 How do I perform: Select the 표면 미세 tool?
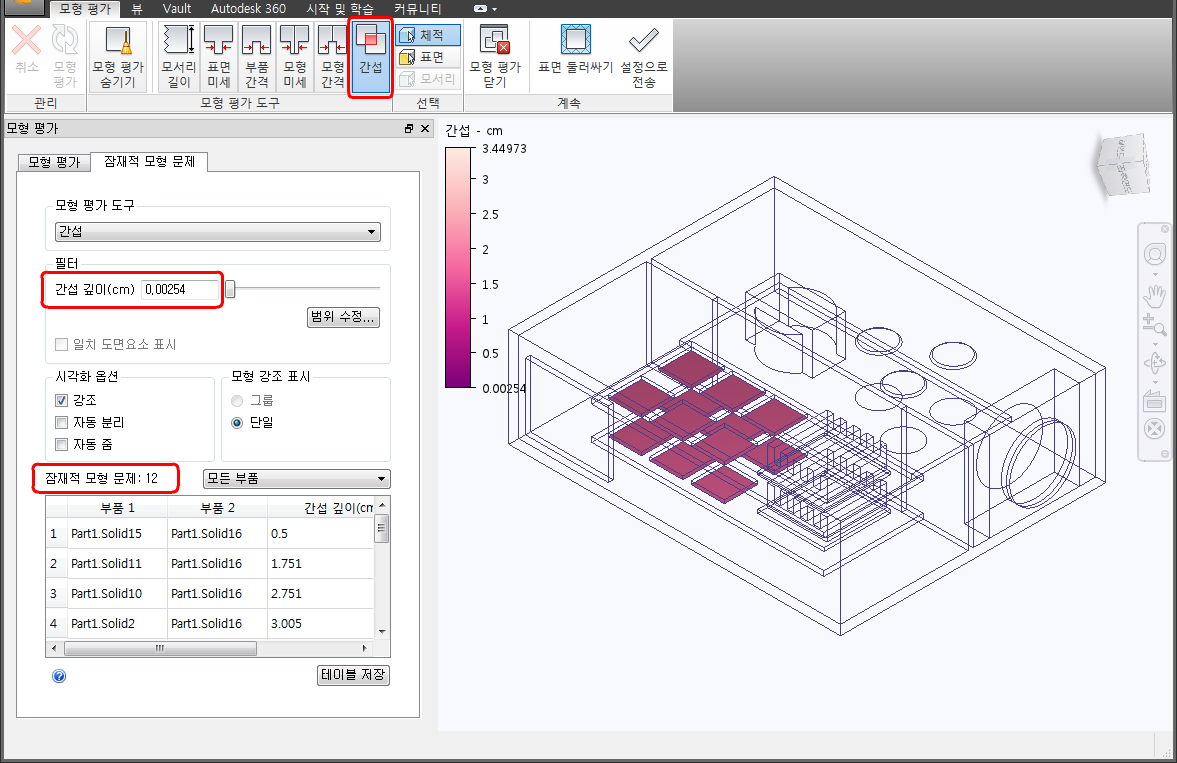point(218,57)
